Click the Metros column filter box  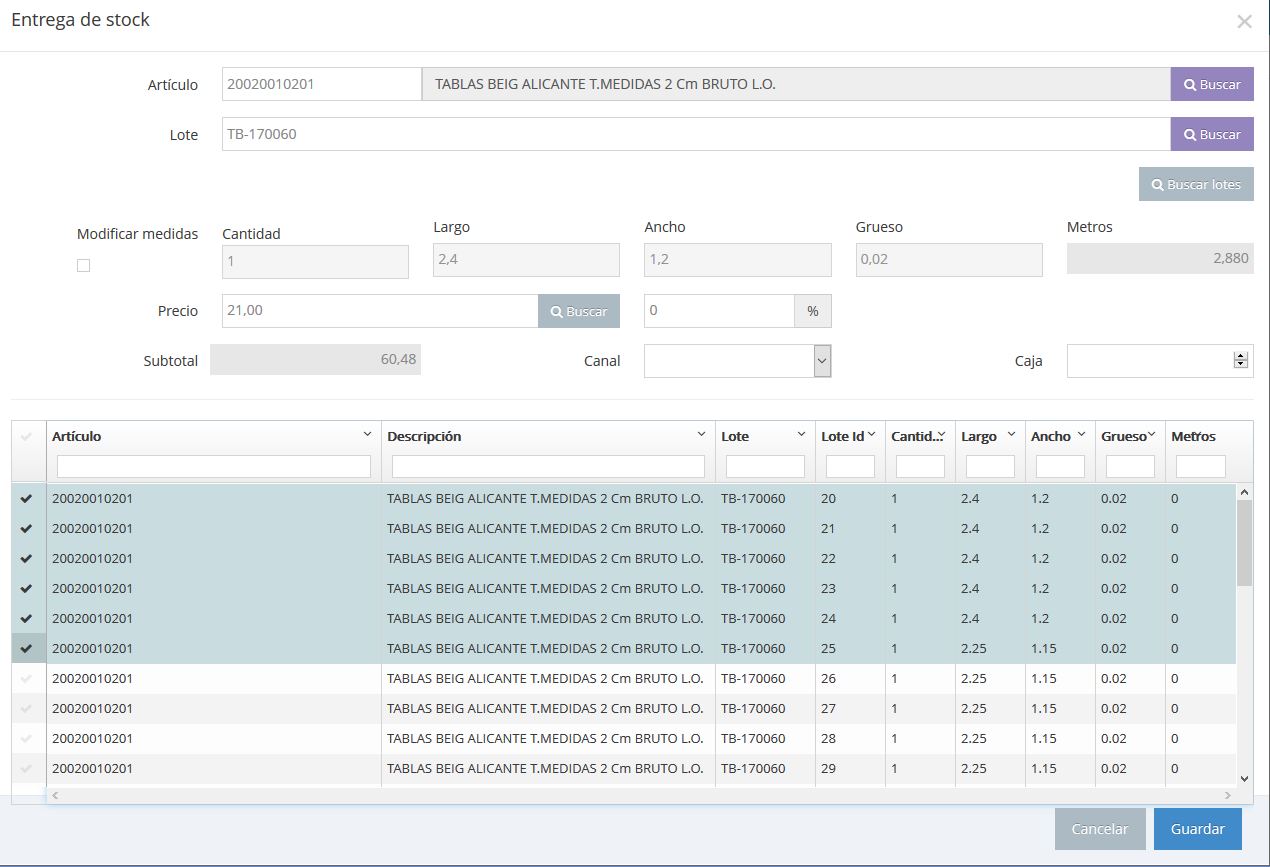[1200, 466]
